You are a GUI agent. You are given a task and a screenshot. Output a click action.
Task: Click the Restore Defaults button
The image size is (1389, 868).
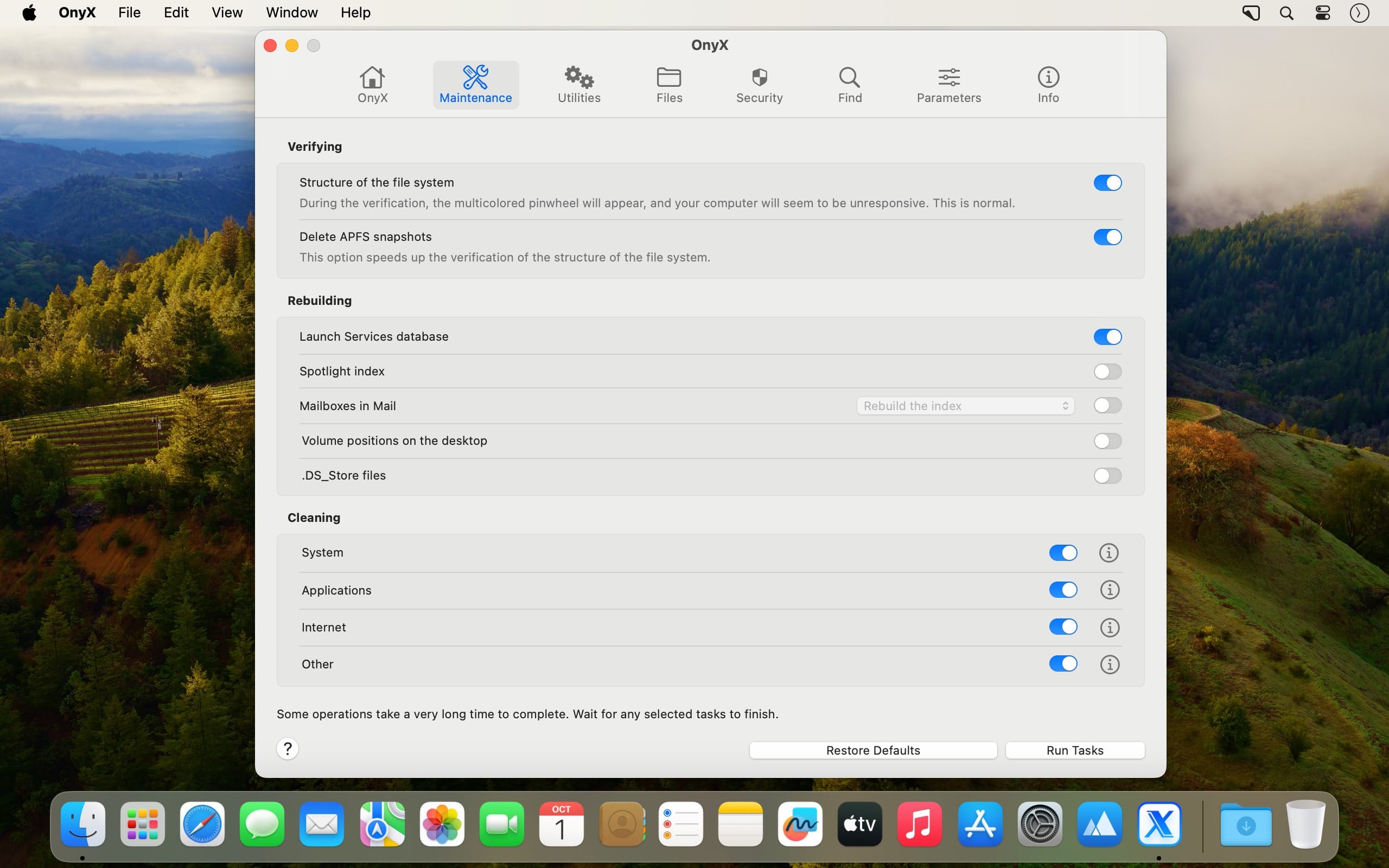[x=873, y=750]
